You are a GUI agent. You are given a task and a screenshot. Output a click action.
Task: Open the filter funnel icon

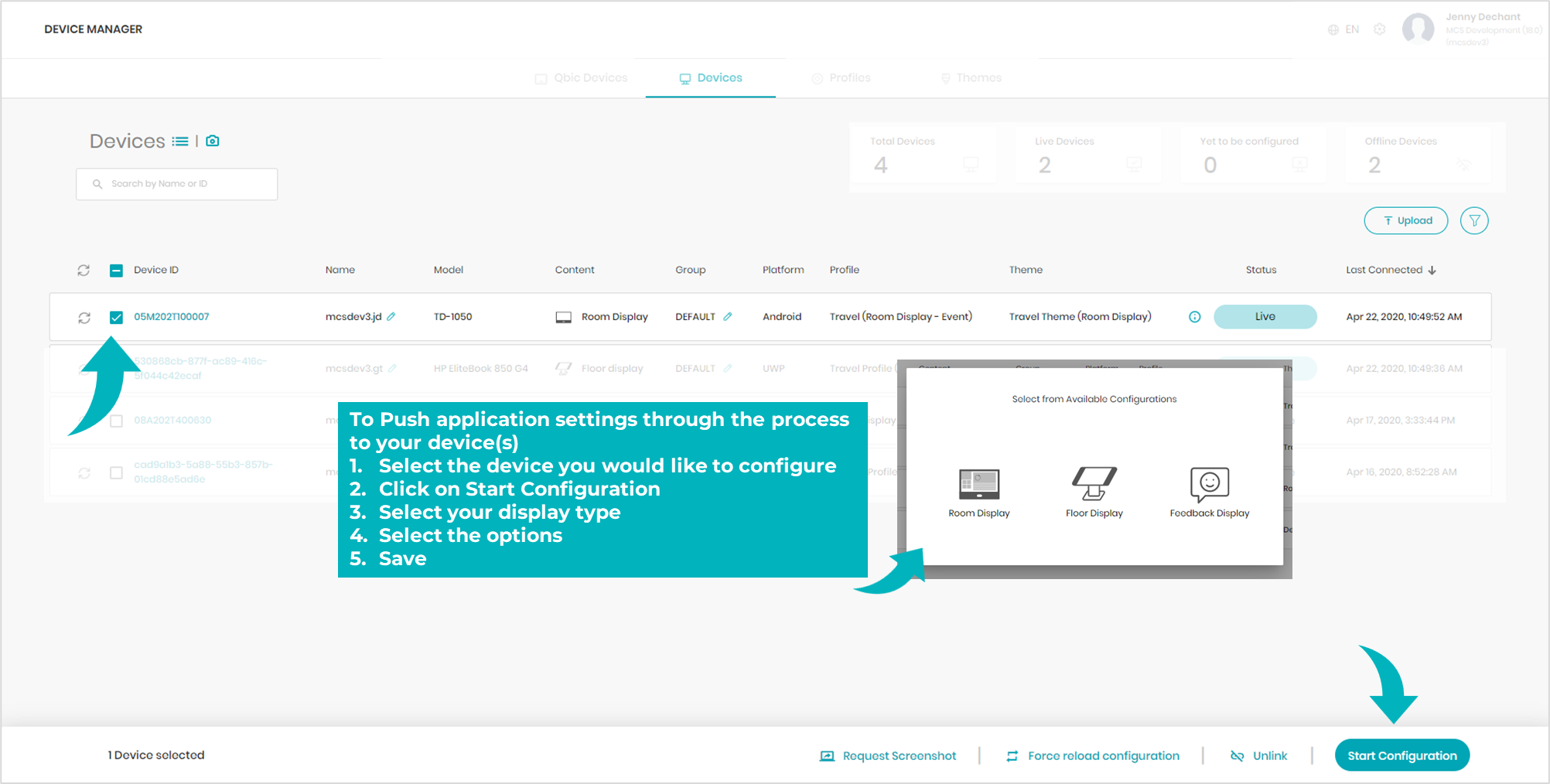1474,220
